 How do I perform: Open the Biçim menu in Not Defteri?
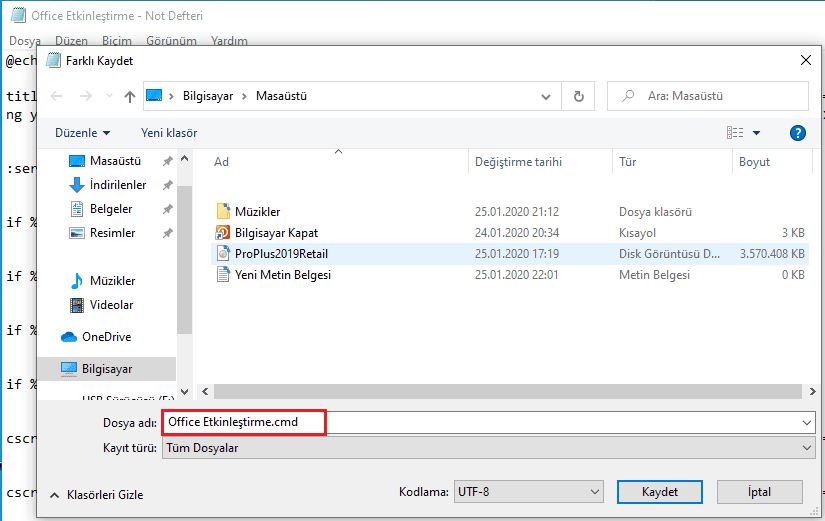pos(117,41)
